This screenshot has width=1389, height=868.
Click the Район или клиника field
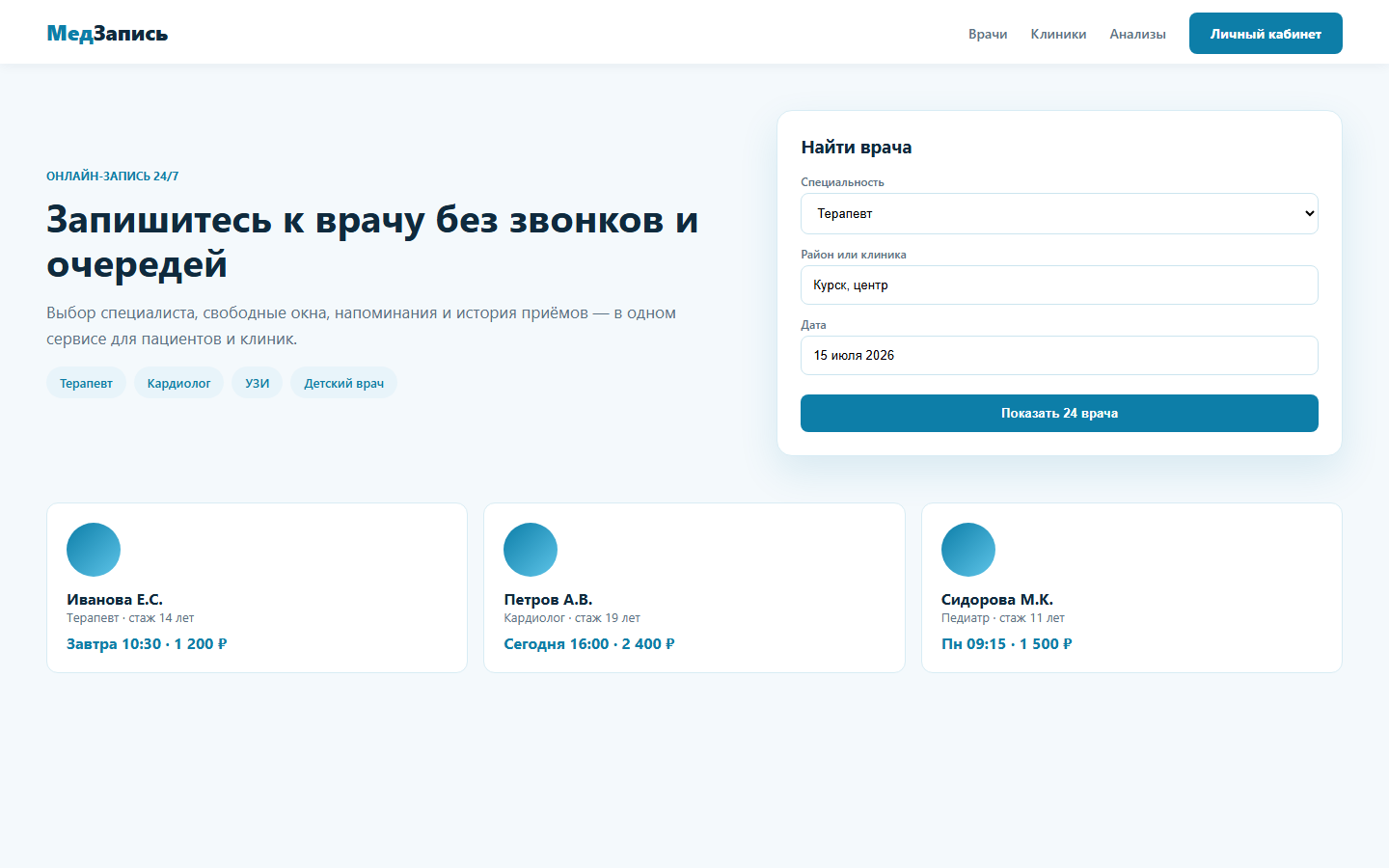1059,285
